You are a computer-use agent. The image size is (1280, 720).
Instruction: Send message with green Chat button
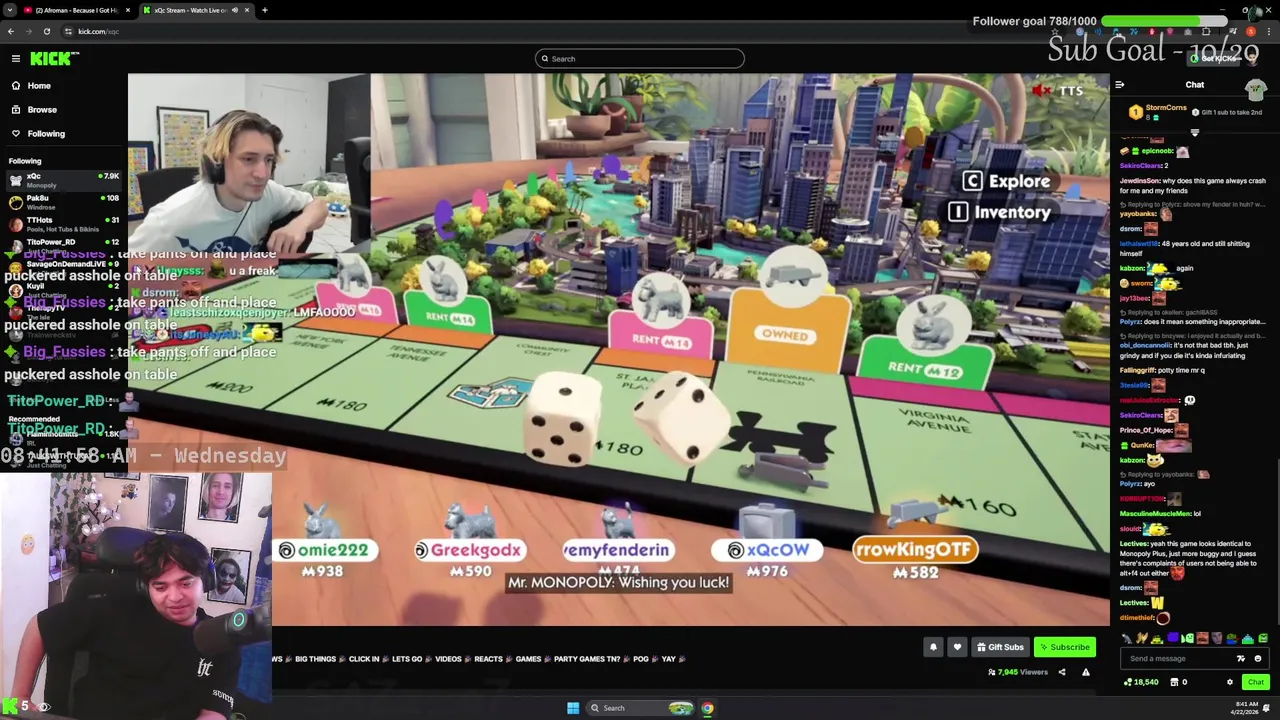[x=1255, y=682]
